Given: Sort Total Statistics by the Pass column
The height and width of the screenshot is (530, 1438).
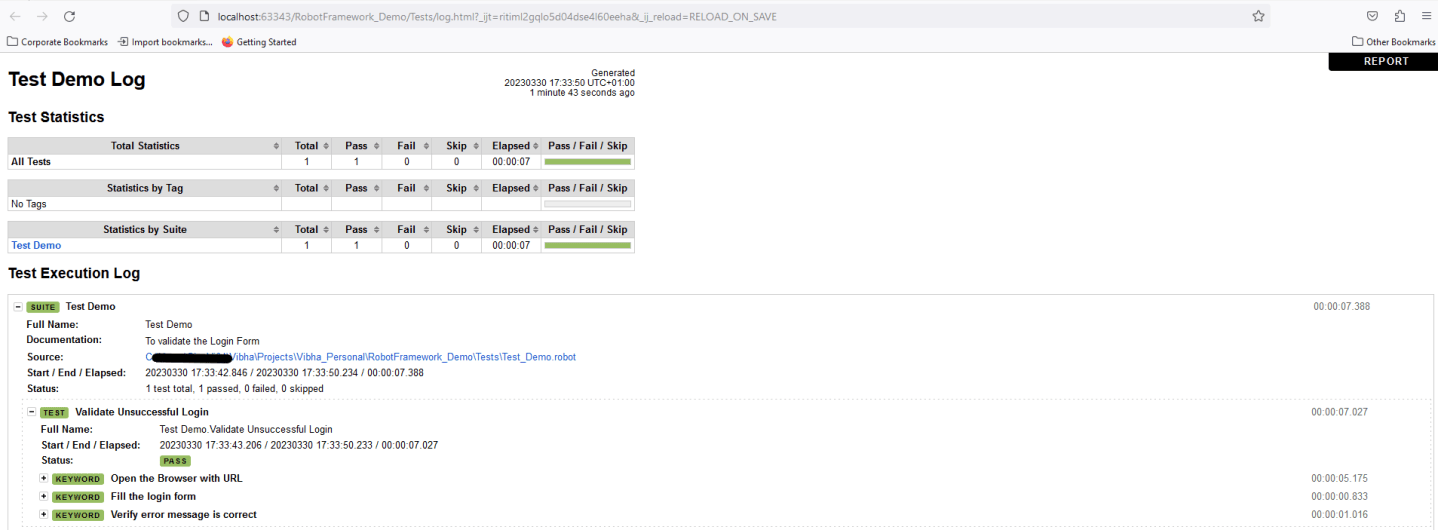Looking at the screenshot, I should pyautogui.click(x=356, y=146).
